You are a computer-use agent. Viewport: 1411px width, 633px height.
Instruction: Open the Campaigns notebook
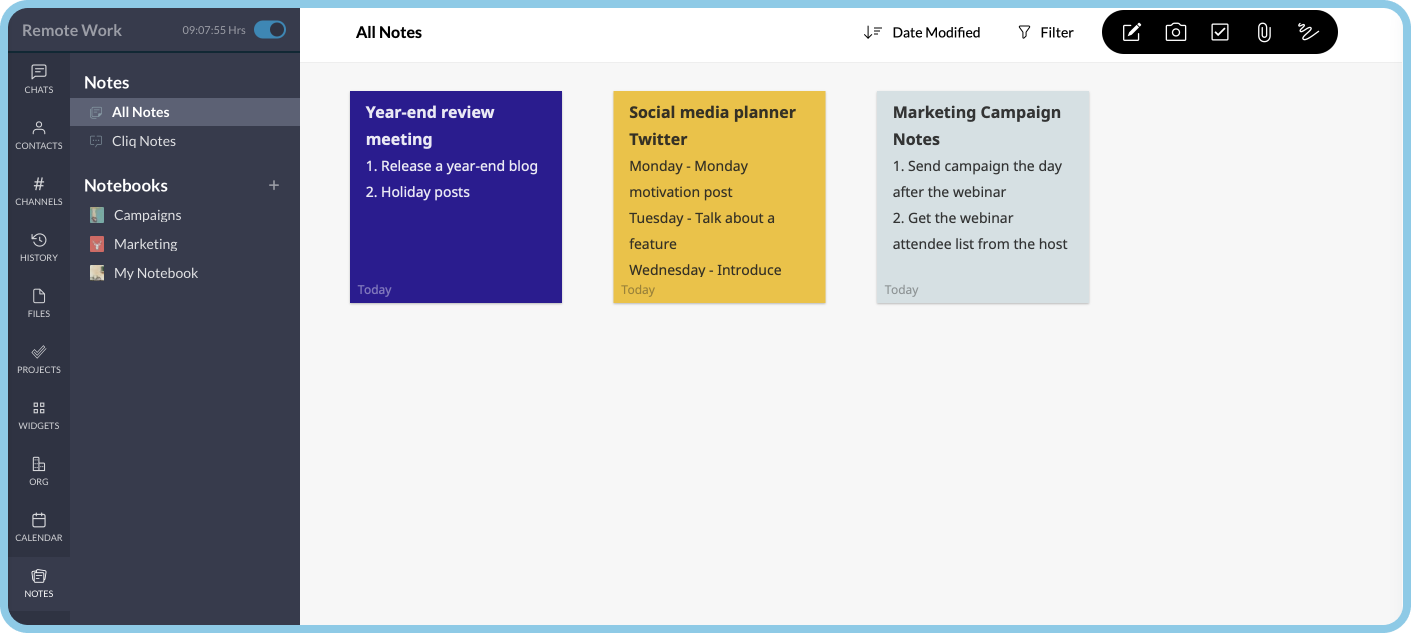pos(147,215)
